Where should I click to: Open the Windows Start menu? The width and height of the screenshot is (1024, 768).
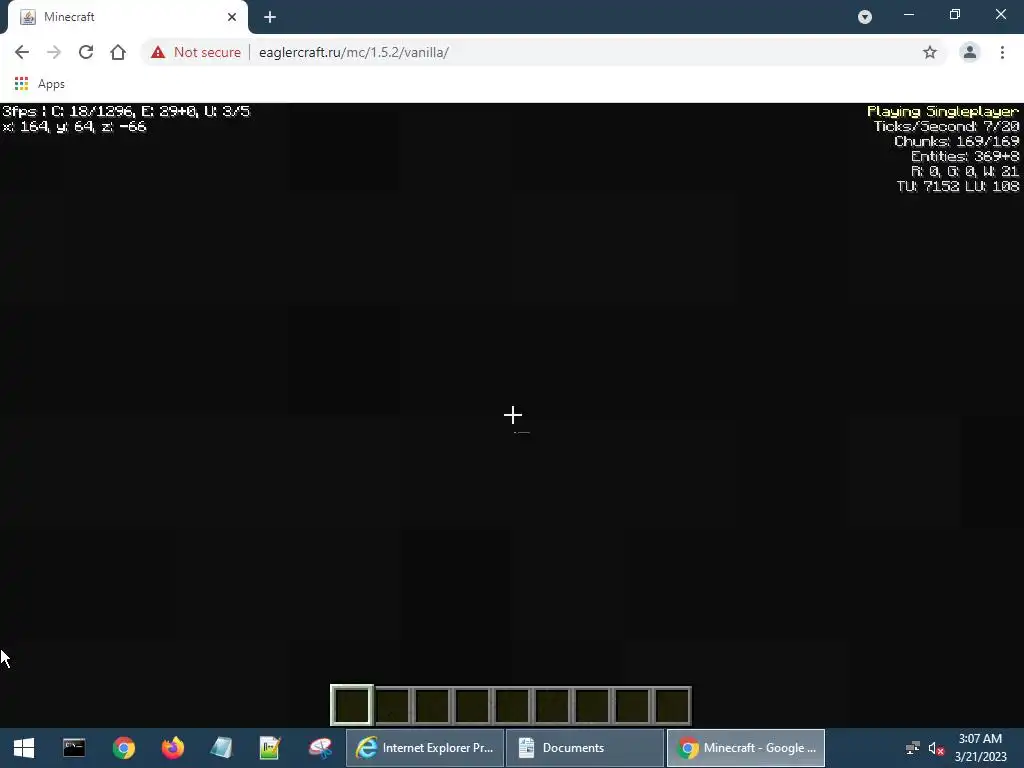click(x=24, y=748)
